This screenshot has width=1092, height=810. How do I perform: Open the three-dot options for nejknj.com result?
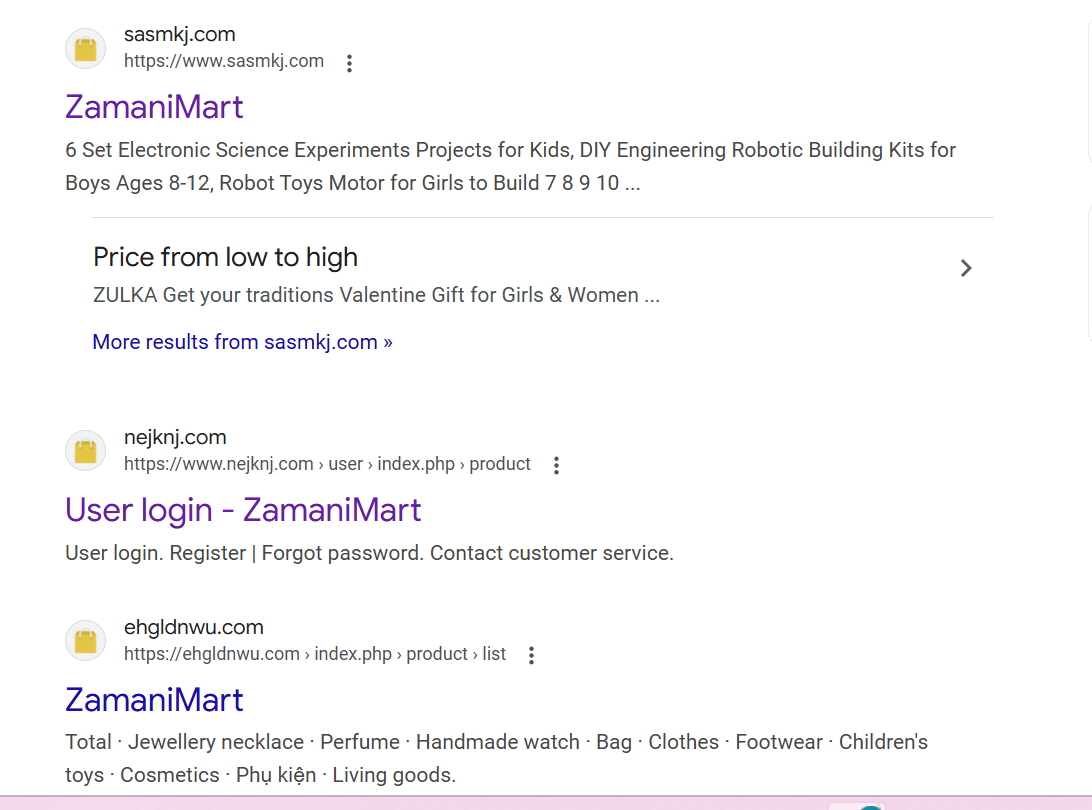557,465
